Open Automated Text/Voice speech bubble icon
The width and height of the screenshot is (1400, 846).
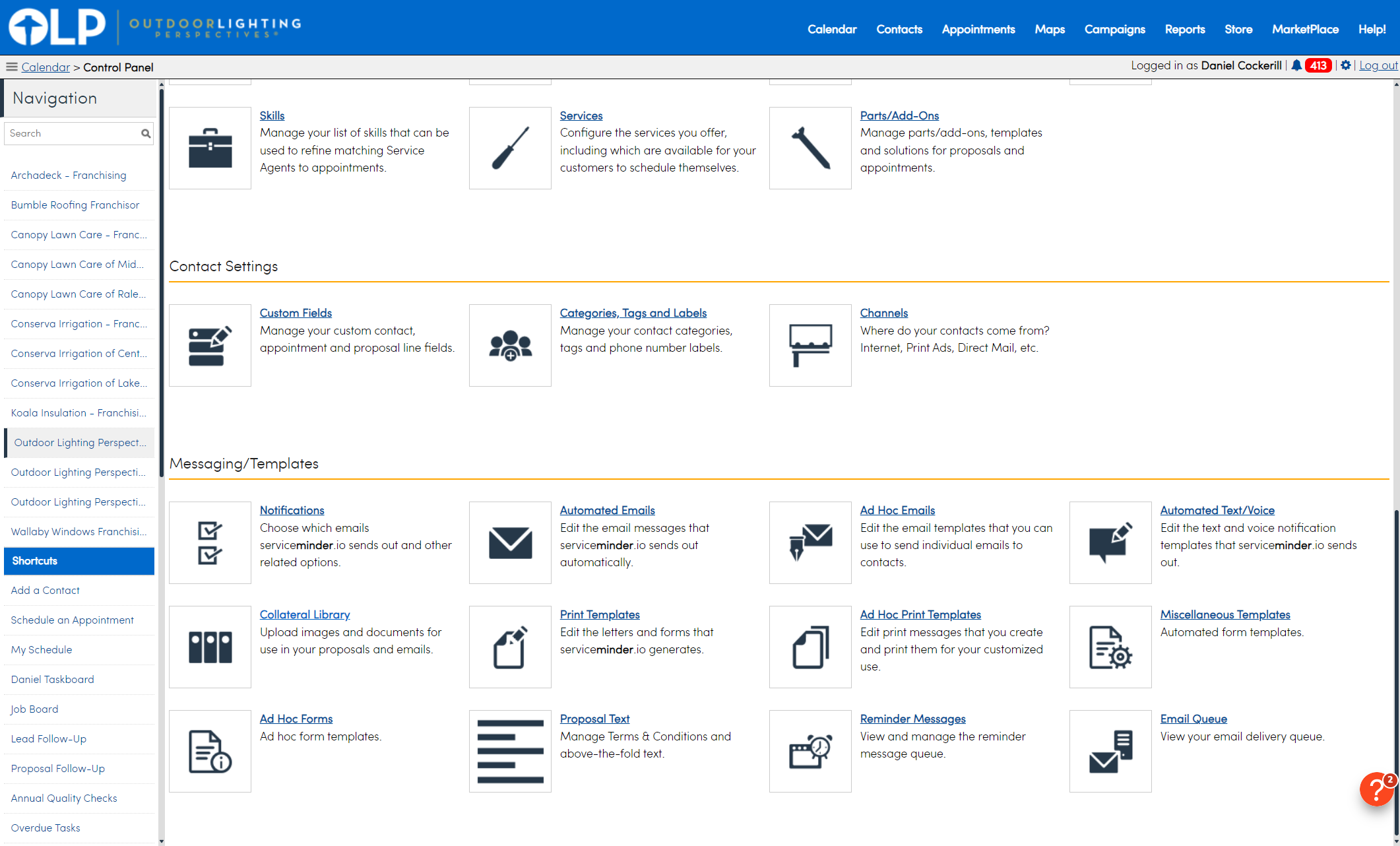coord(1110,542)
